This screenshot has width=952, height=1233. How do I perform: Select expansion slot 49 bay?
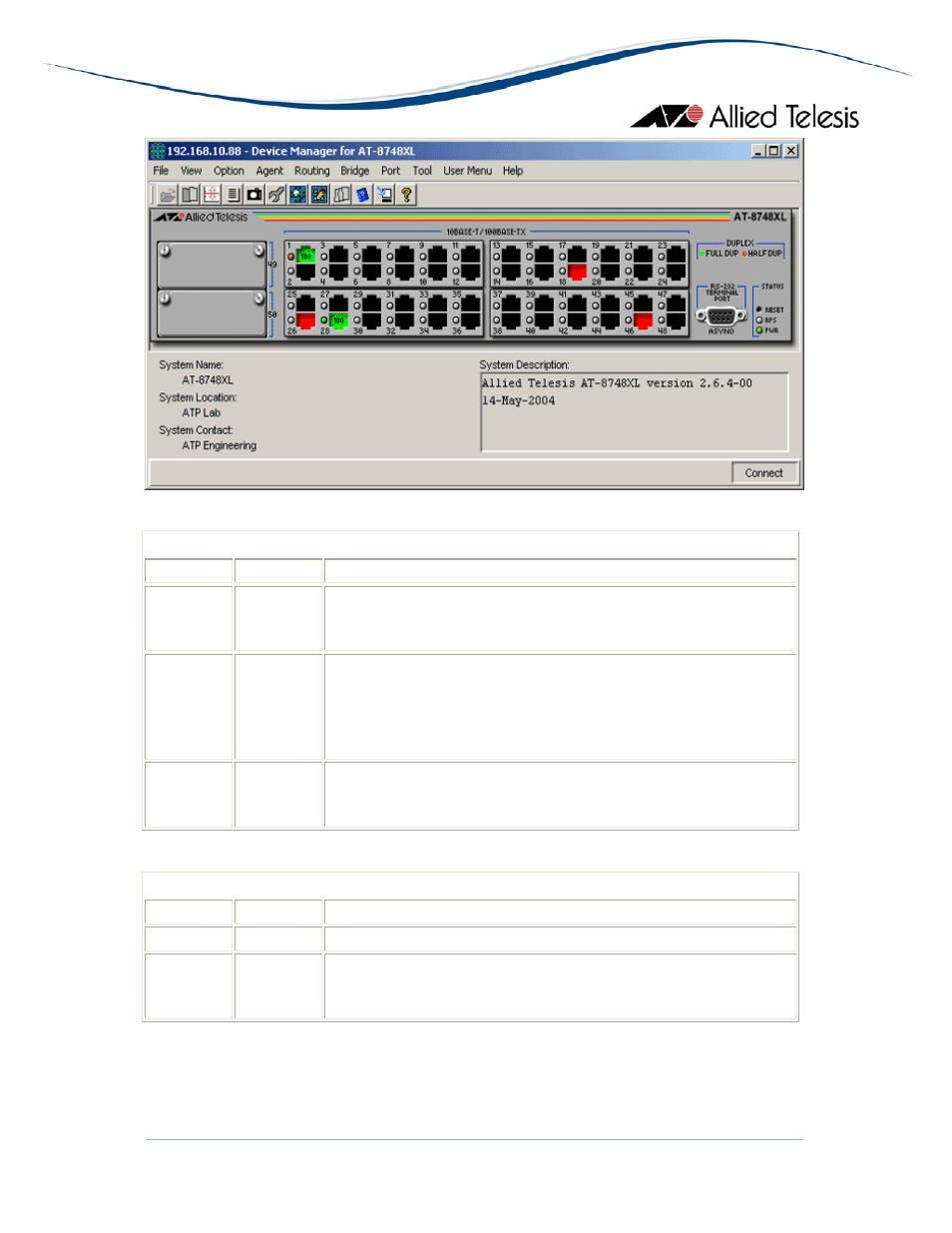click(x=212, y=266)
